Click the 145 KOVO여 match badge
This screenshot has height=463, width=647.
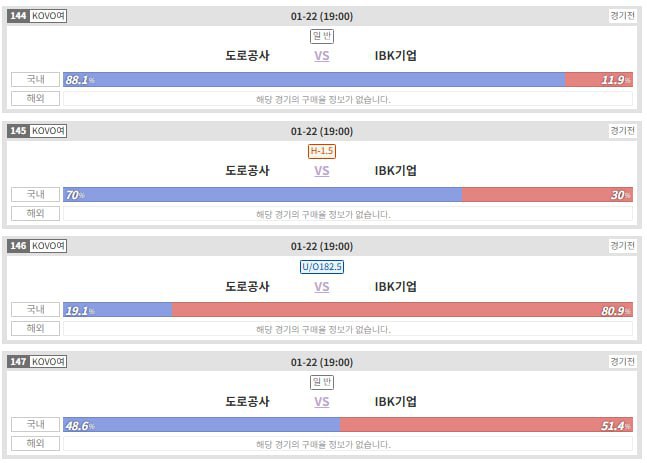37,131
